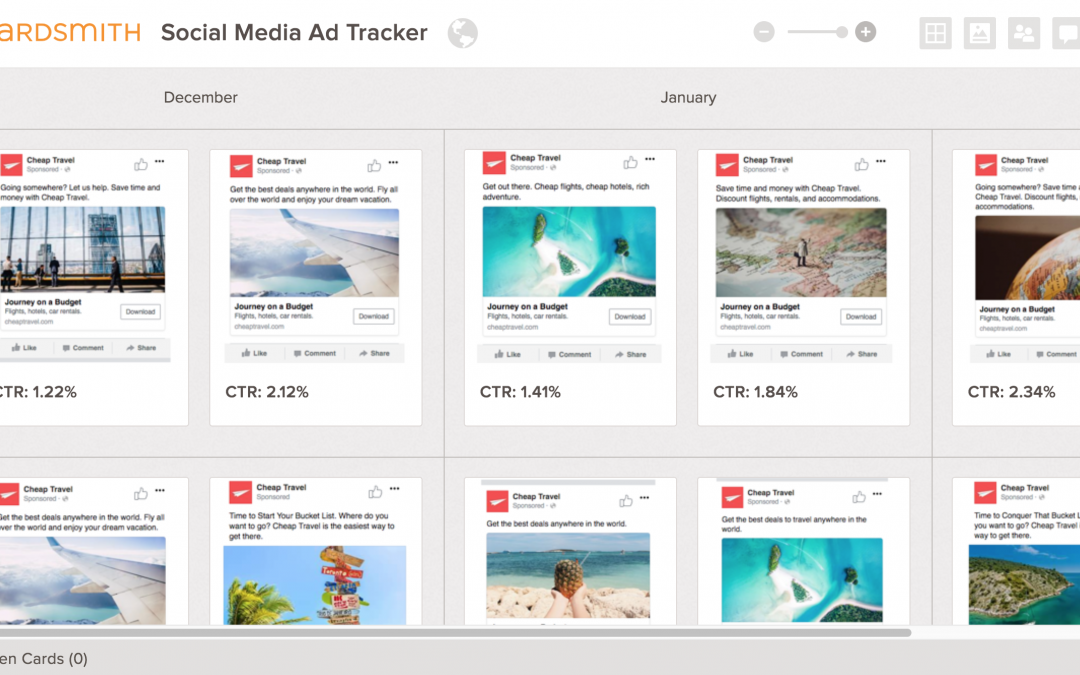Open the card with CTR: 1.84%

tap(803, 287)
